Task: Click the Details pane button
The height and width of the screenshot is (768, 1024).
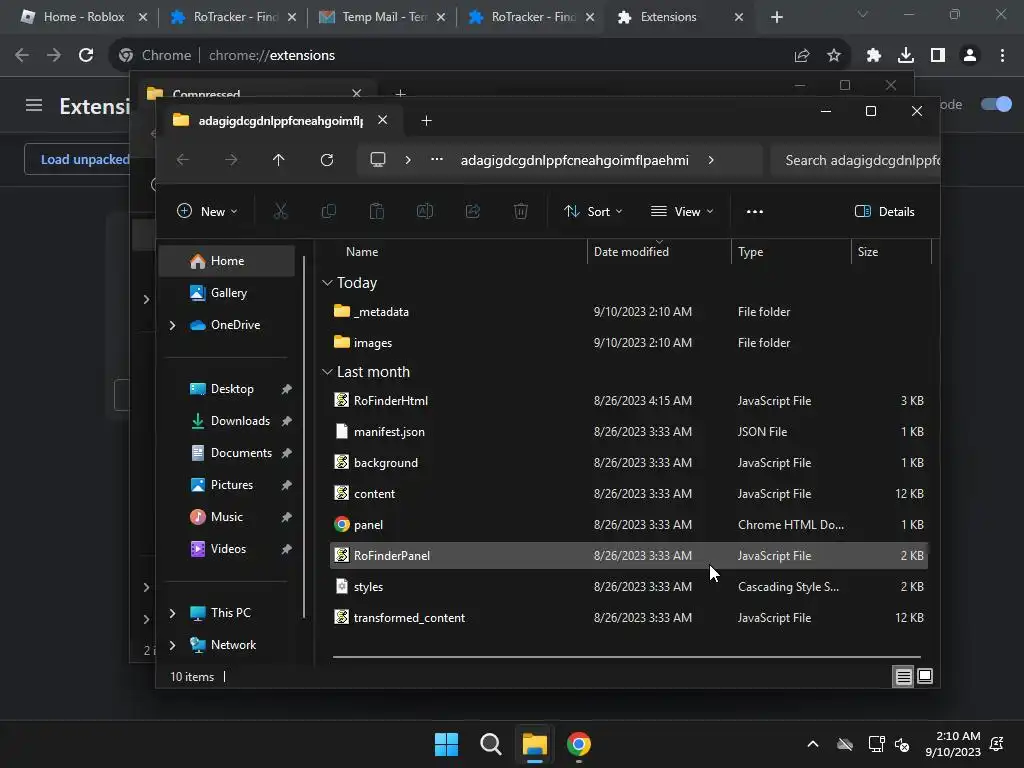Action: point(884,212)
